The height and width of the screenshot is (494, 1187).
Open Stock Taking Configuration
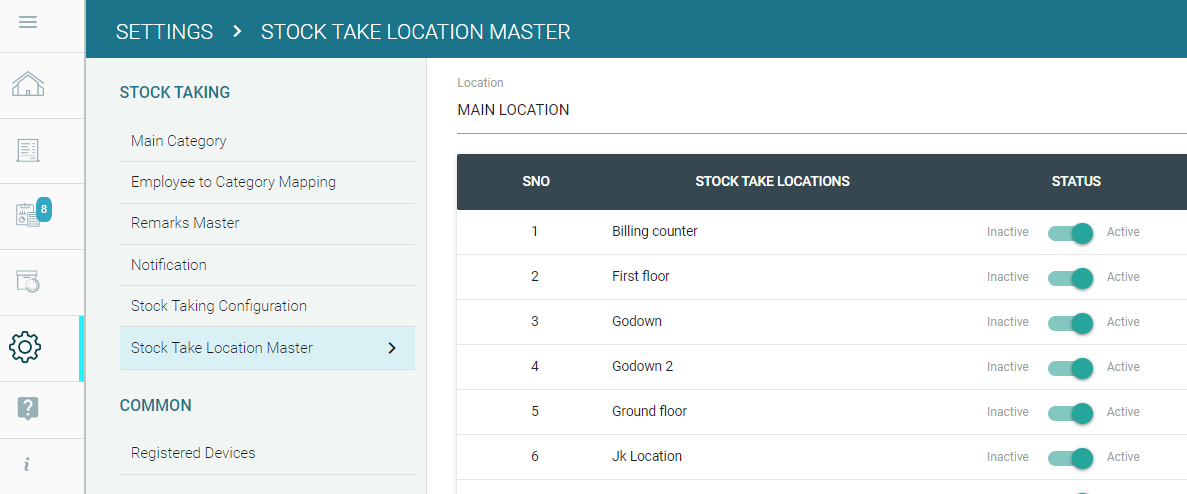point(219,306)
